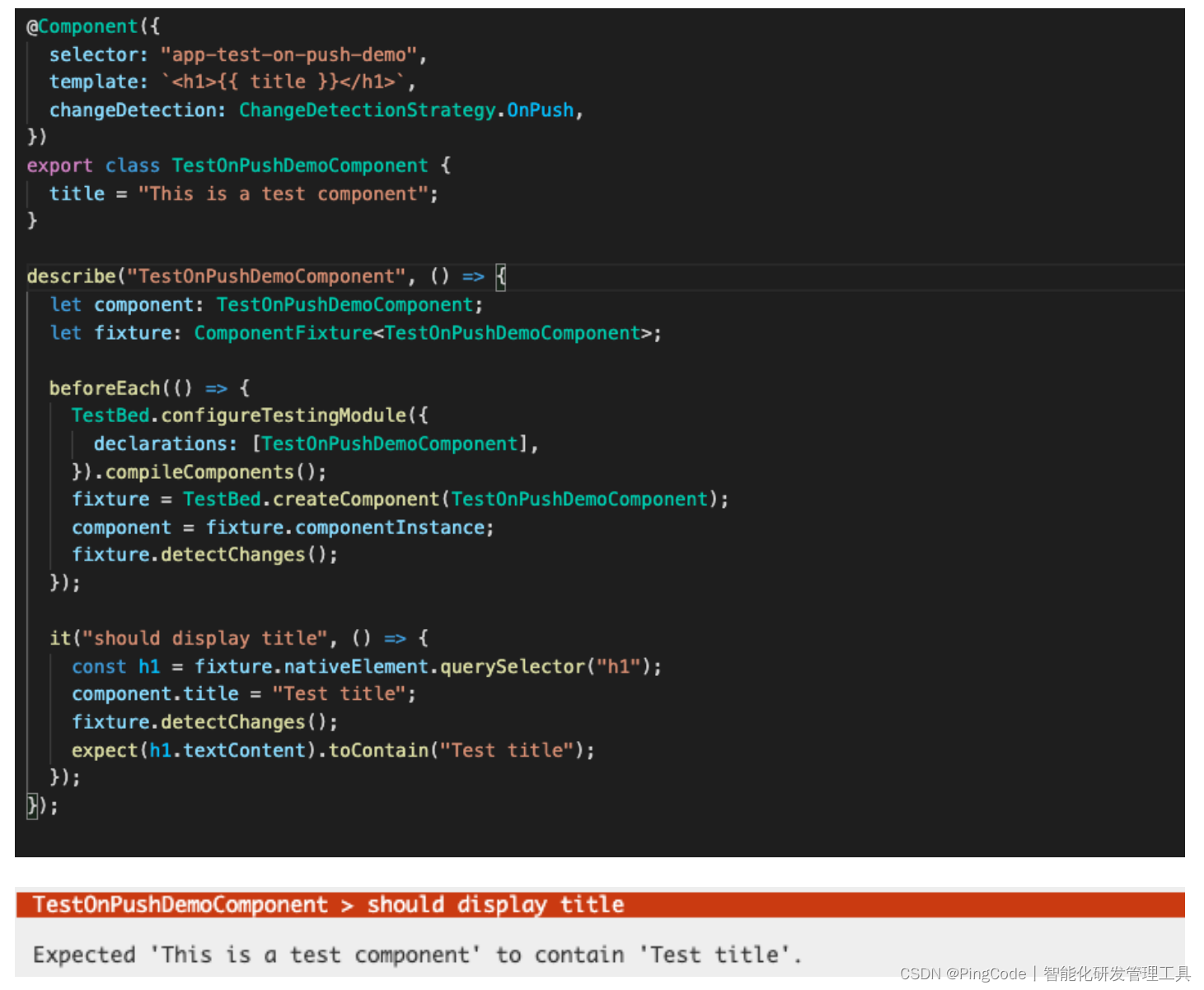Click the it("should display title") line
The height and width of the screenshot is (990, 1204).
239,638
